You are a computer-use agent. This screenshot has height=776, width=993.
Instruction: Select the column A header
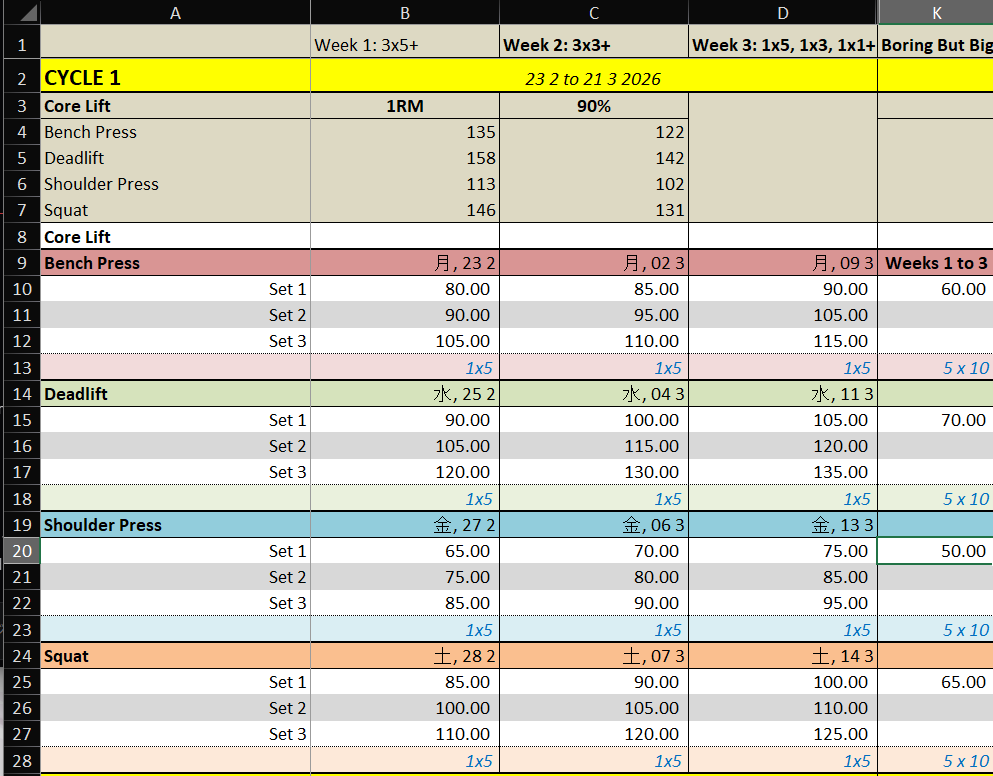pyautogui.click(x=175, y=13)
